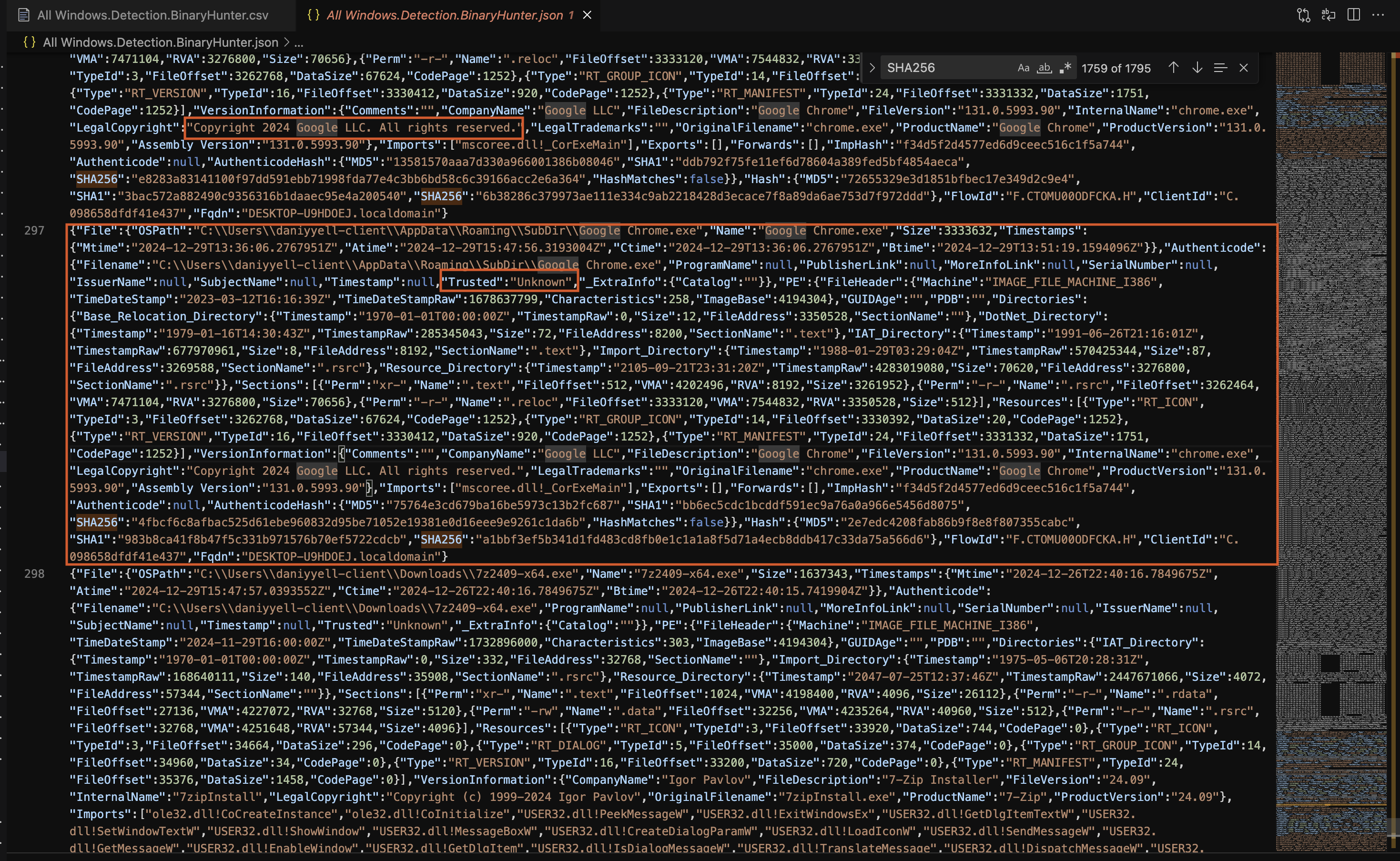Click "DESKTOP-U9HDOEJ.localdomain" on line 297

(342, 556)
